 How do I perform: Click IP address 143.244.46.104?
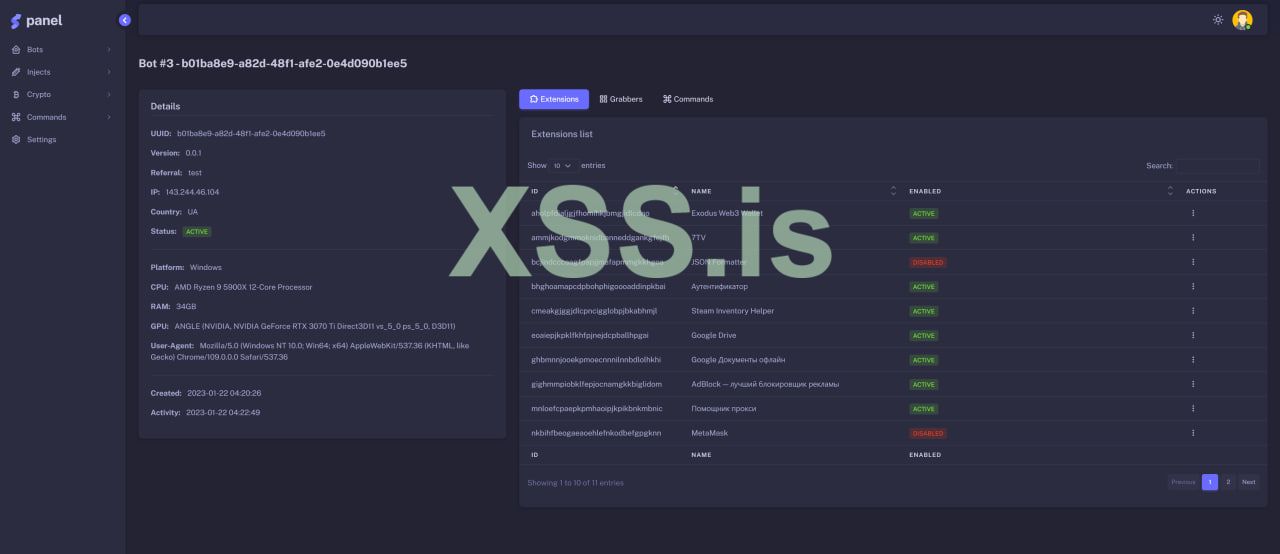coord(192,192)
